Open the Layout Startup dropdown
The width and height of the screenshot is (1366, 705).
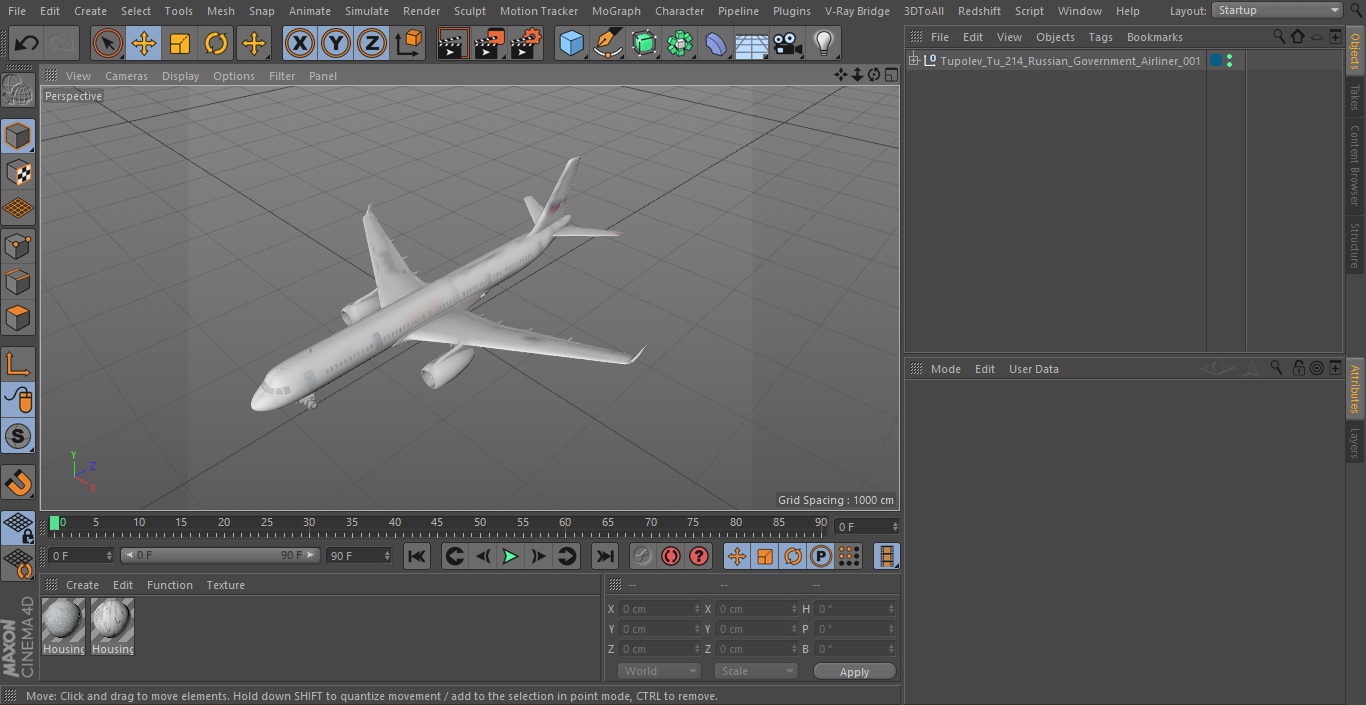click(1277, 10)
